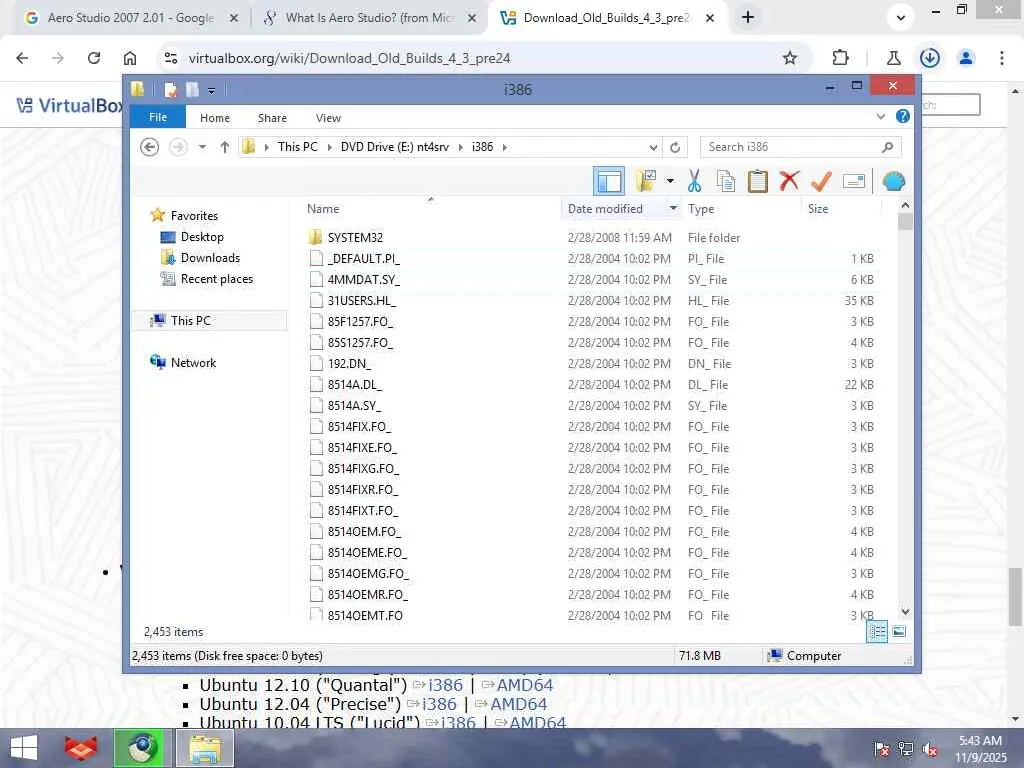The width and height of the screenshot is (1024, 768).
Task: Open the File menu in Explorer
Action: tap(158, 117)
